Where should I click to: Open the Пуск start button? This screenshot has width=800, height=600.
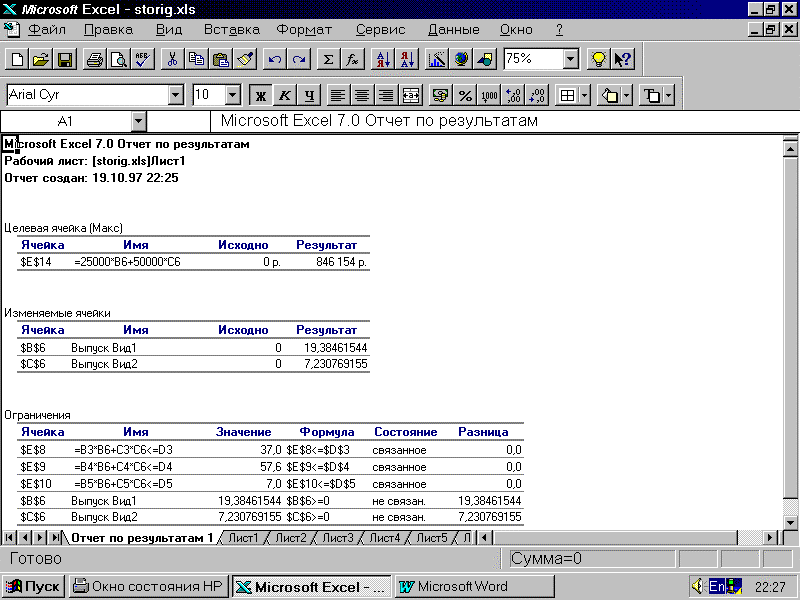click(33, 587)
